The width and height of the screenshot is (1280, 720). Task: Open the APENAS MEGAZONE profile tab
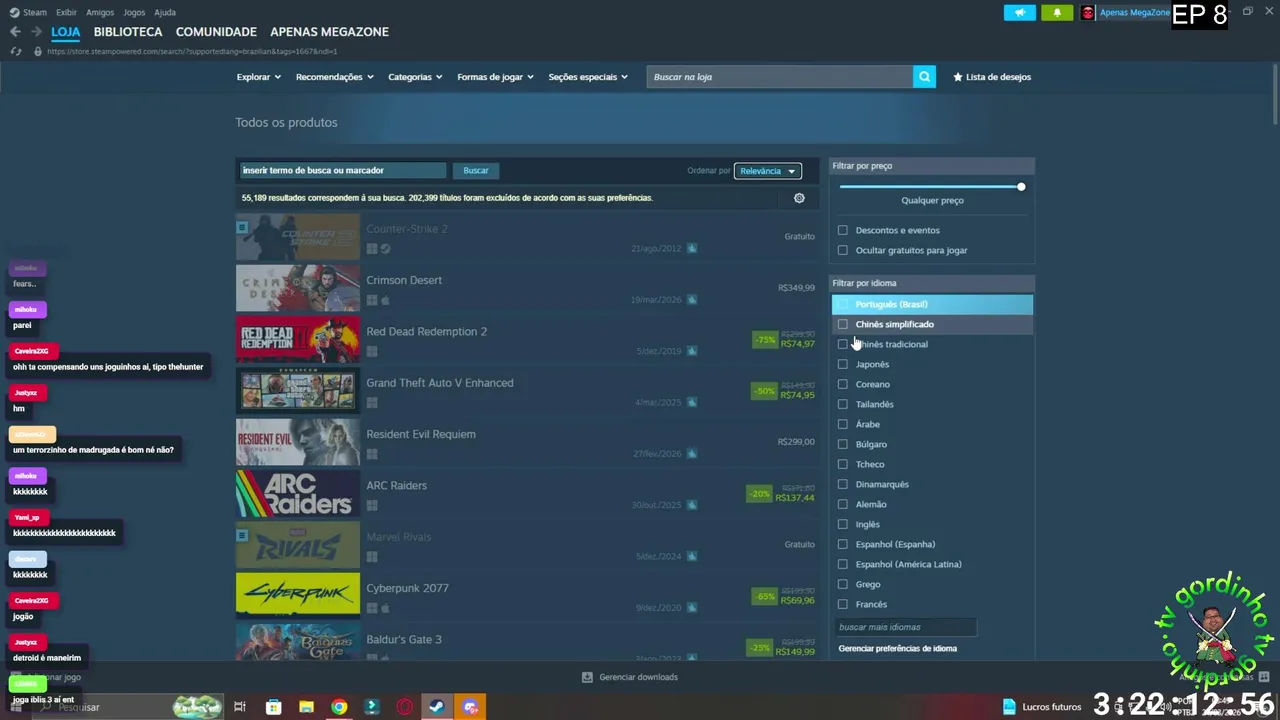pyautogui.click(x=329, y=32)
